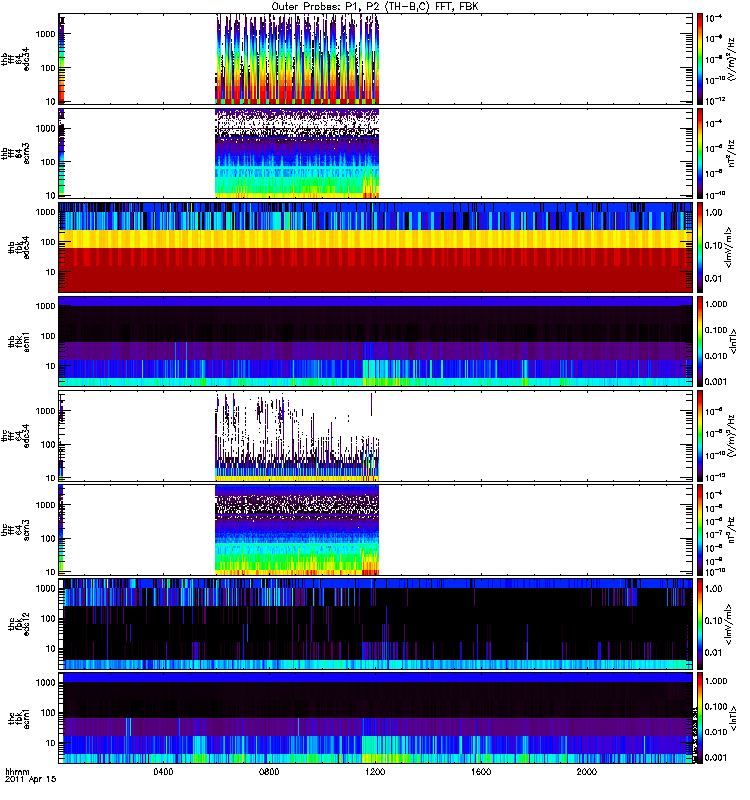Click the 1000 y-axis tick of the top thb edc34 panel
This screenshot has height=800, width=750.
tap(45, 34)
